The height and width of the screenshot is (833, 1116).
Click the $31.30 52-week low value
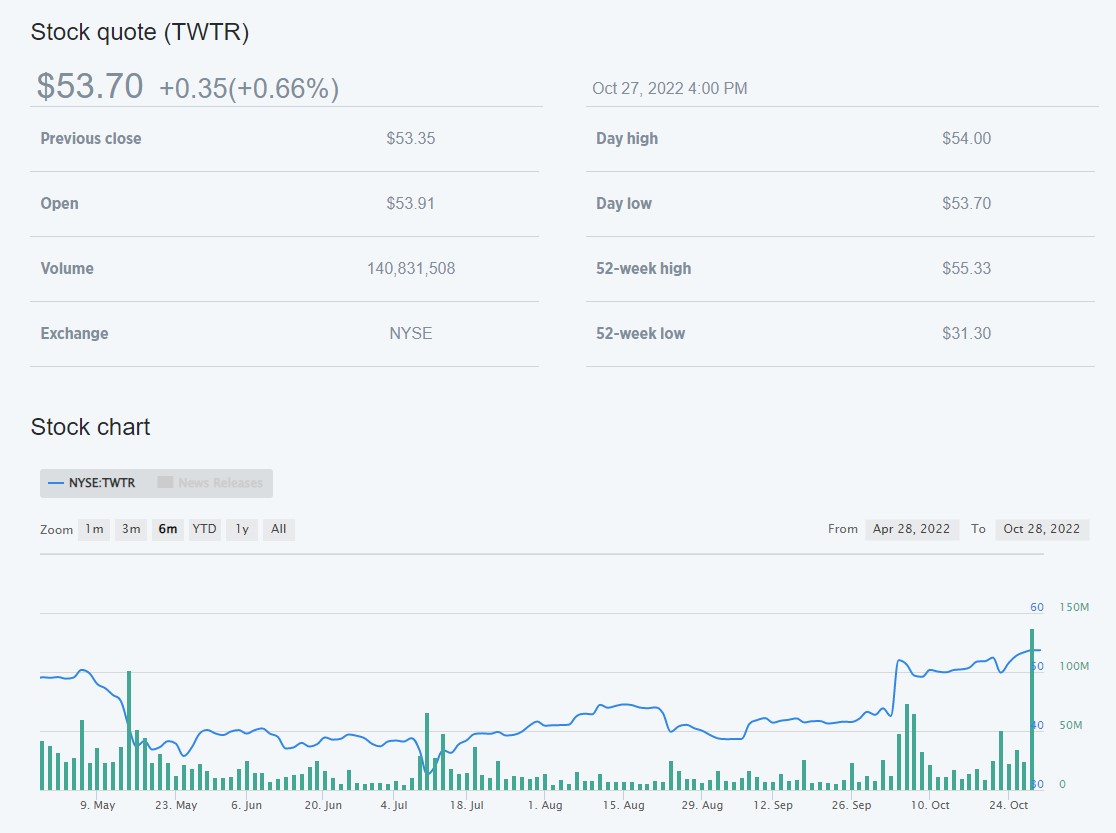pyautogui.click(x=967, y=334)
